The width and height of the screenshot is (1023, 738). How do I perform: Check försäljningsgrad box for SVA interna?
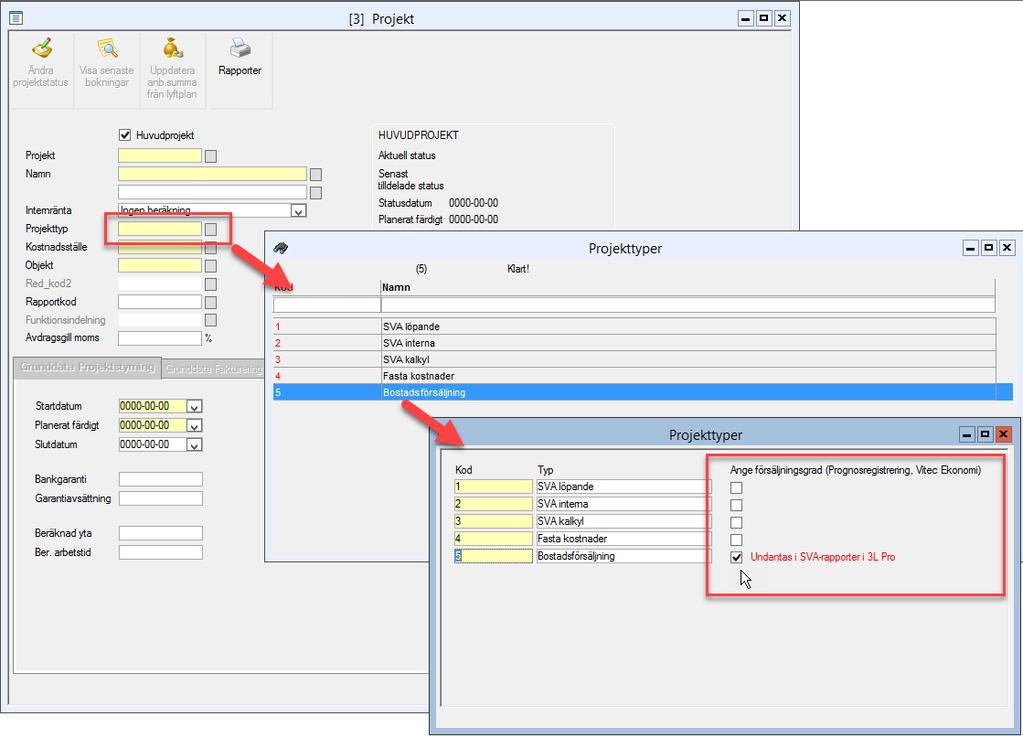tap(736, 505)
